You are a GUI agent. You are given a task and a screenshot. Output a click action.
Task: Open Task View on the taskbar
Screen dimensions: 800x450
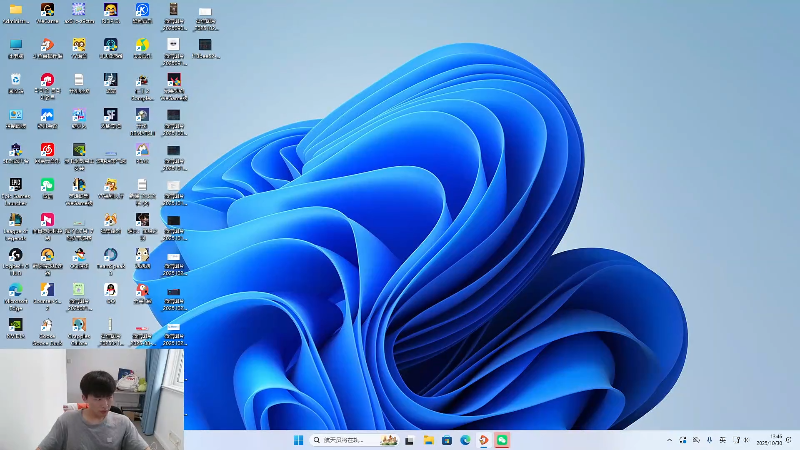pyautogui.click(x=409, y=440)
